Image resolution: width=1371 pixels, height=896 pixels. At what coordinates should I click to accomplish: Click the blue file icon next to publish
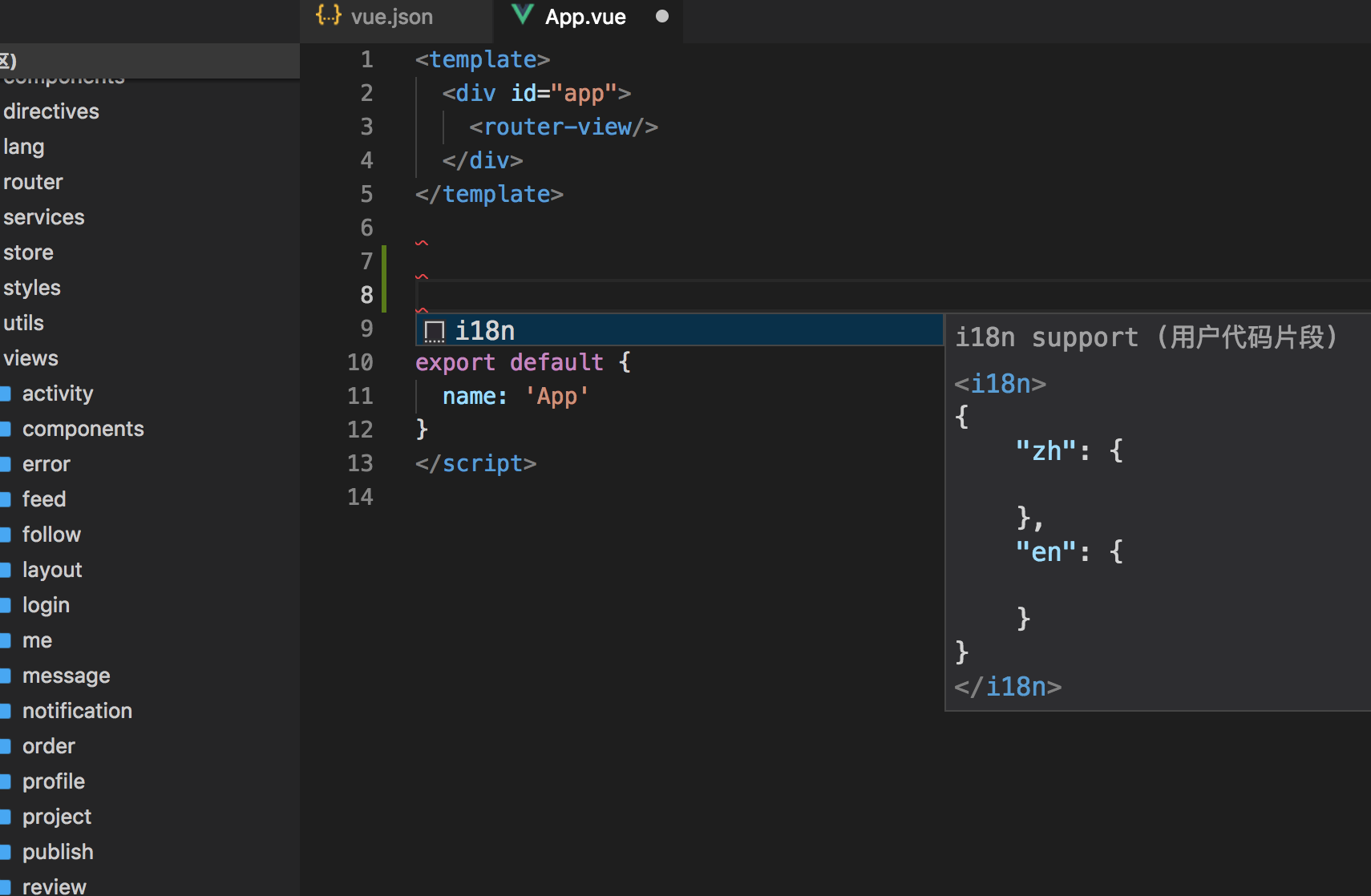pos(6,851)
